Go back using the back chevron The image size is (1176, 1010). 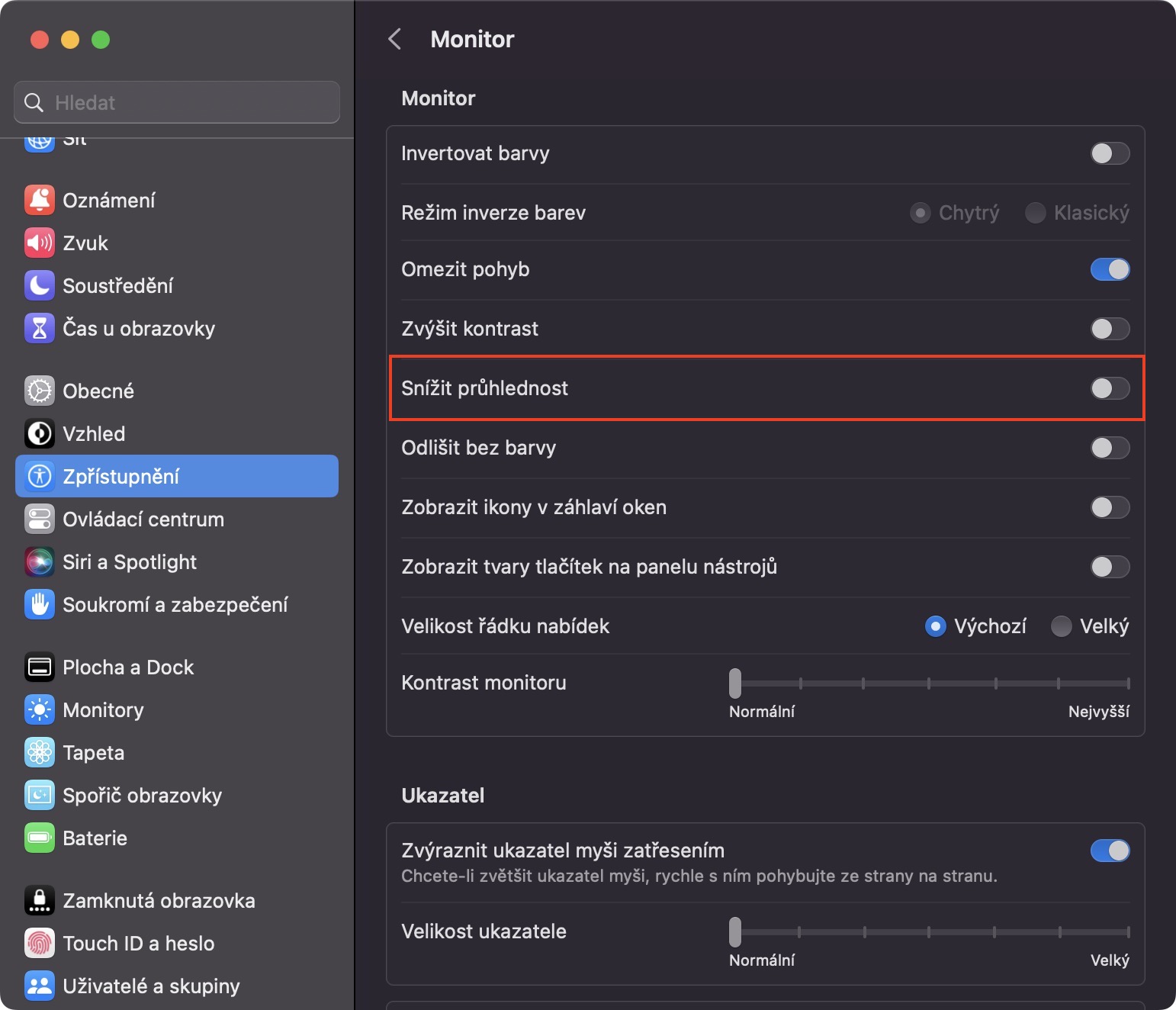[394, 39]
